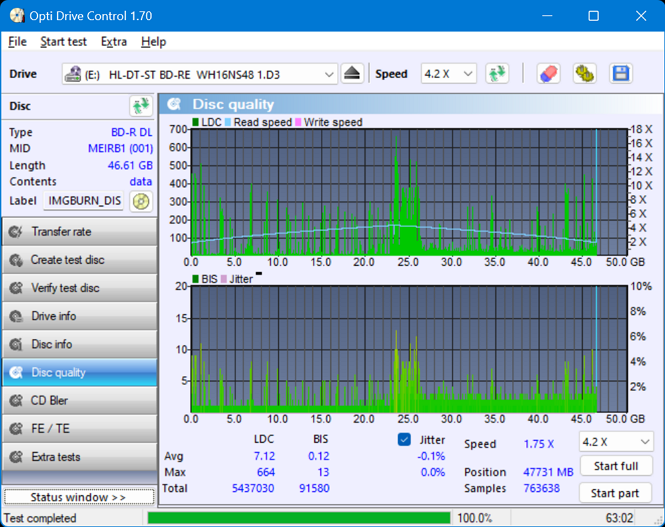The image size is (665, 527).
Task: Click the disc Label input field
Action: 84,201
